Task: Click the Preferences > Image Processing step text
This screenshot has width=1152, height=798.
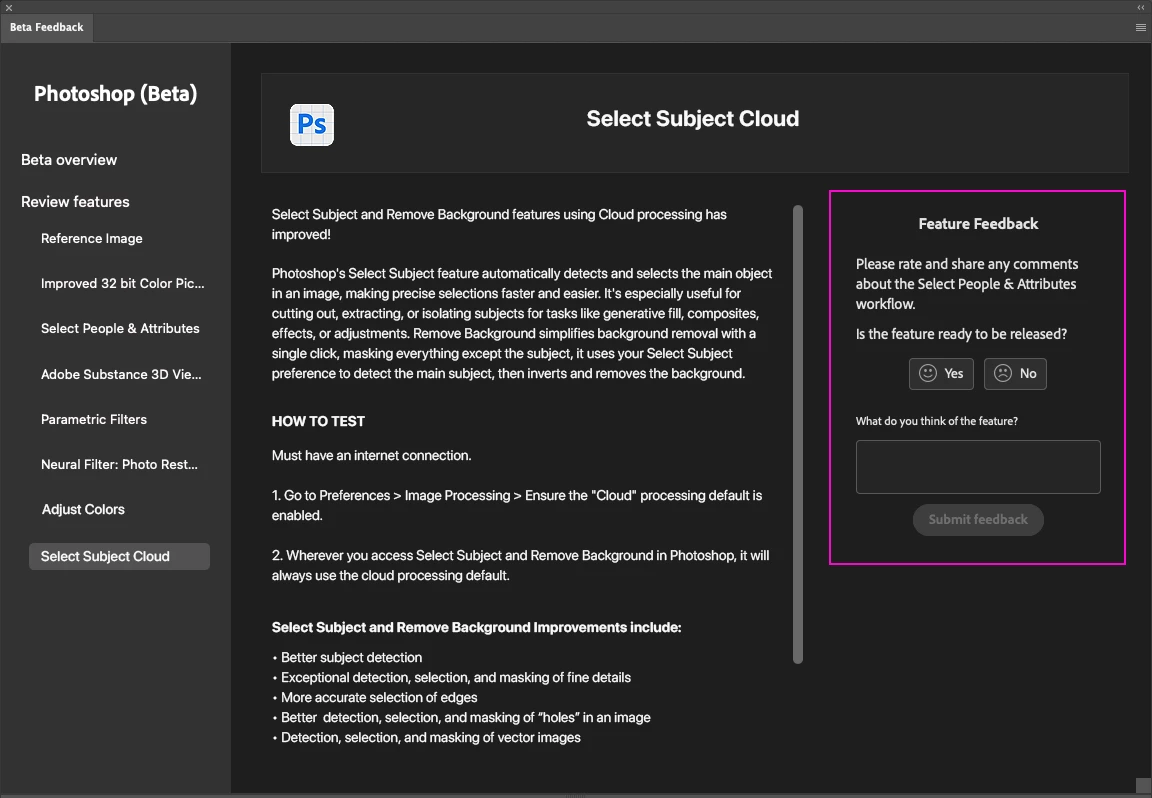Action: coord(516,505)
